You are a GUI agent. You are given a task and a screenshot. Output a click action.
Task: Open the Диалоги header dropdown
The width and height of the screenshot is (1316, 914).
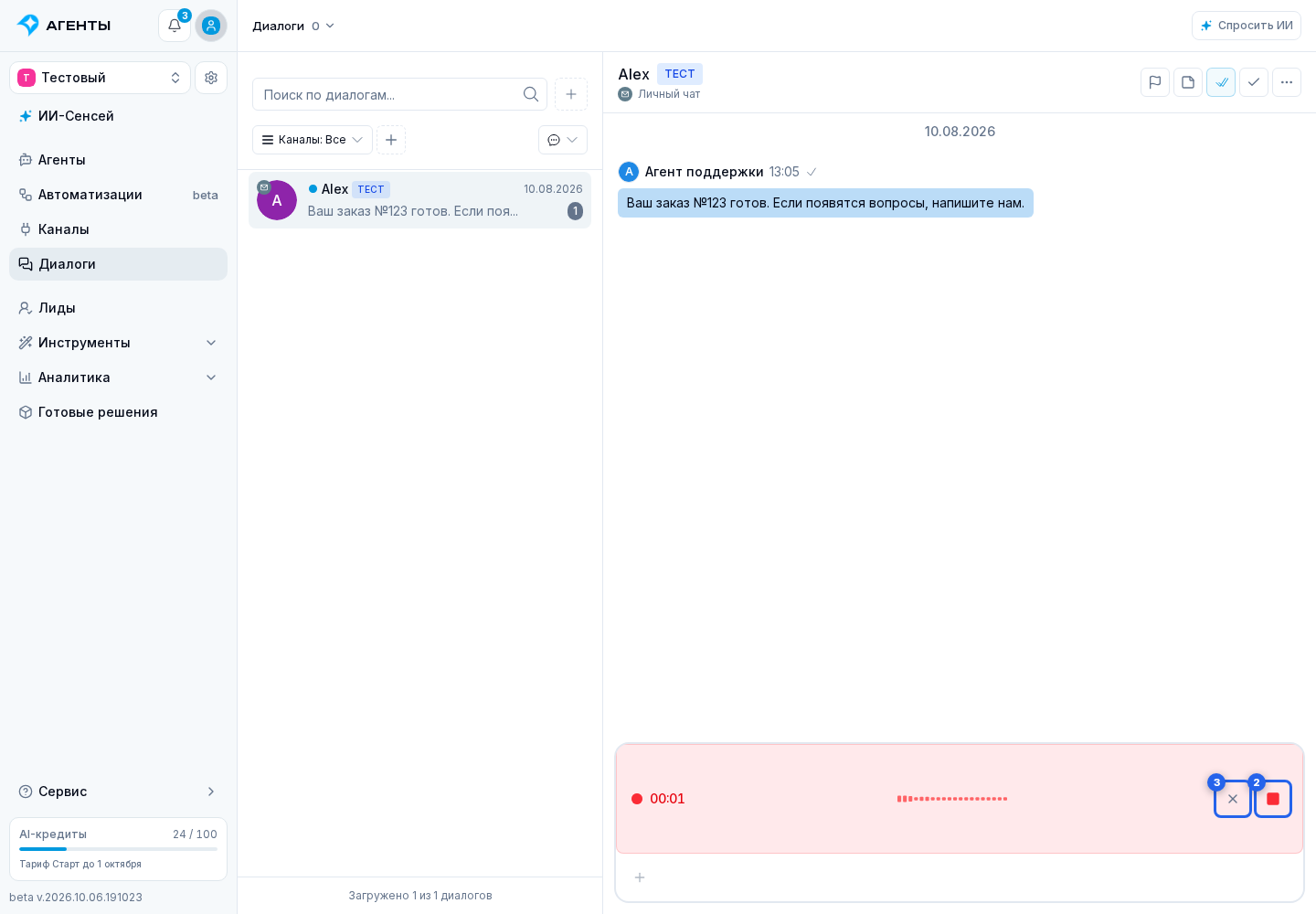(294, 26)
